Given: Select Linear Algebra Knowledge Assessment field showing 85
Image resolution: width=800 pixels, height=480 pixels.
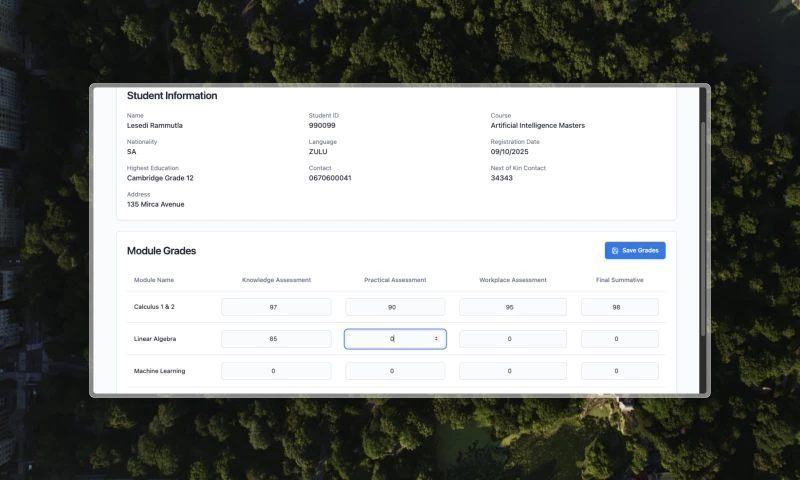Looking at the screenshot, I should point(275,339).
